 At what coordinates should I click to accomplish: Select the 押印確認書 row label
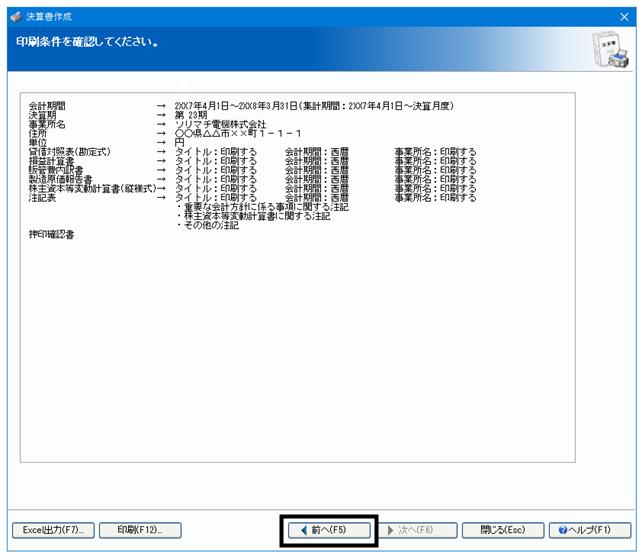(52, 235)
